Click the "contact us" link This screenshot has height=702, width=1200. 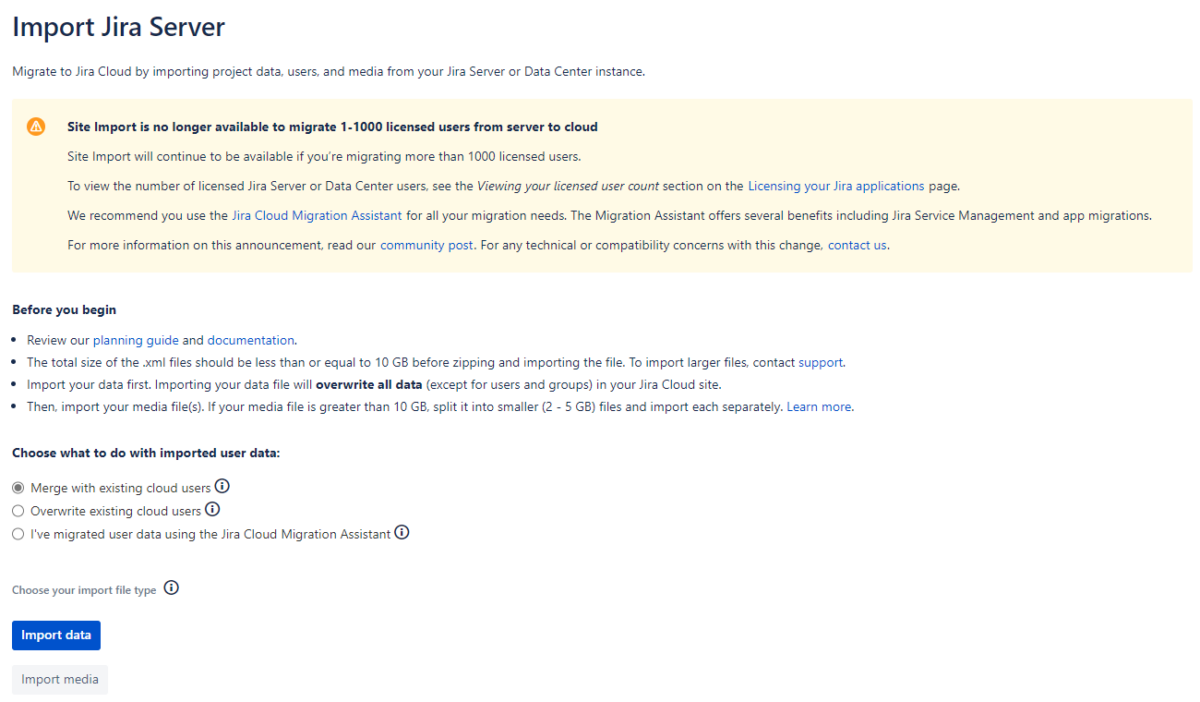pyautogui.click(x=856, y=244)
